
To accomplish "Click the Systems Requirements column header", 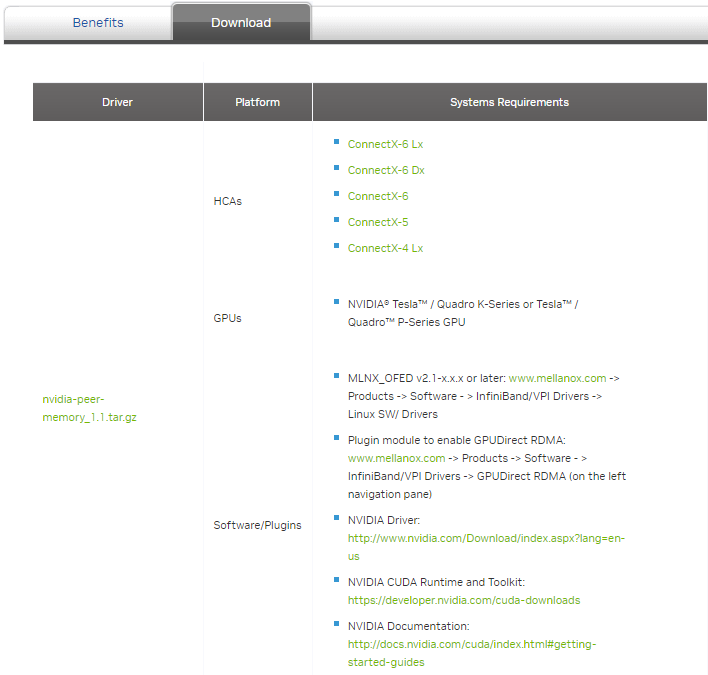I will click(x=509, y=102).
